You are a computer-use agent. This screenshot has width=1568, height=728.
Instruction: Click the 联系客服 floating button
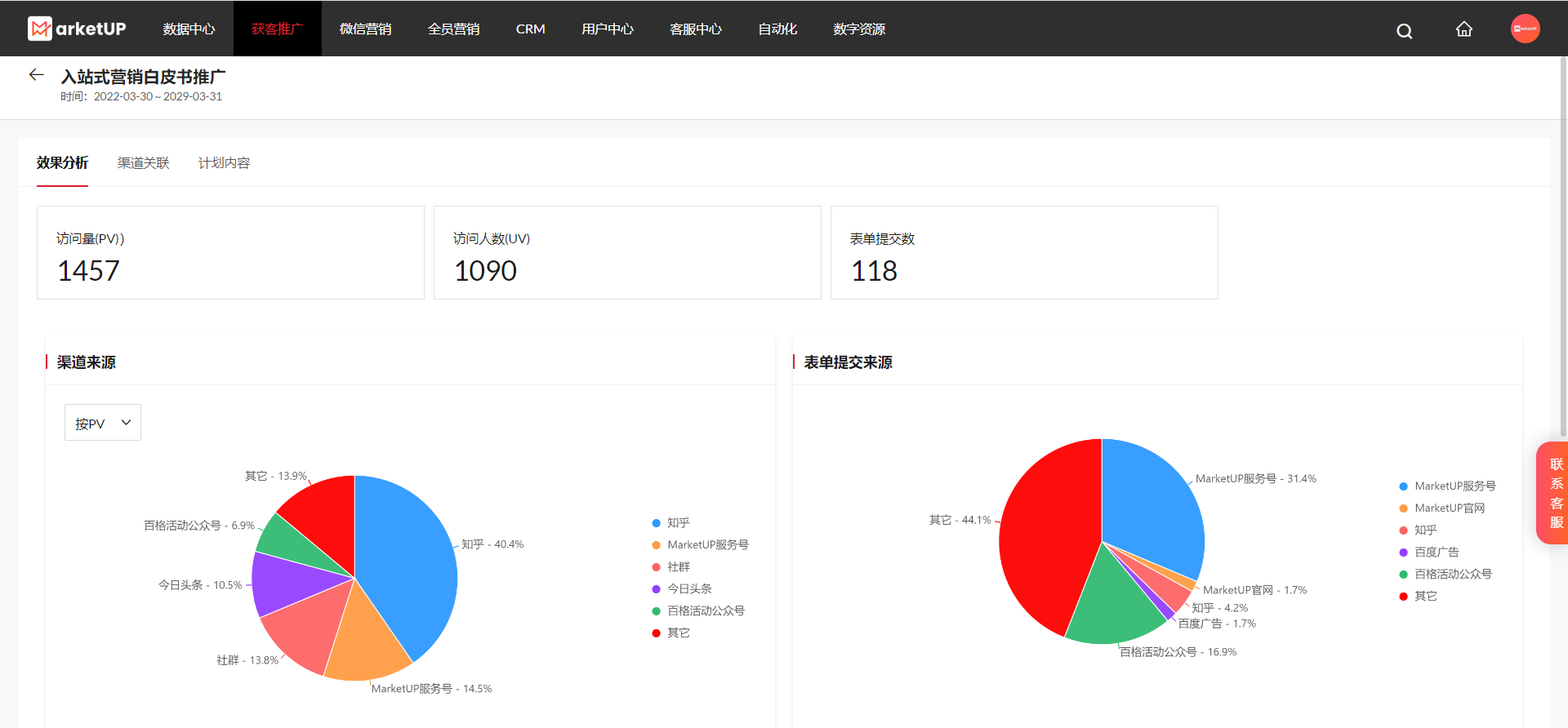tap(1554, 493)
